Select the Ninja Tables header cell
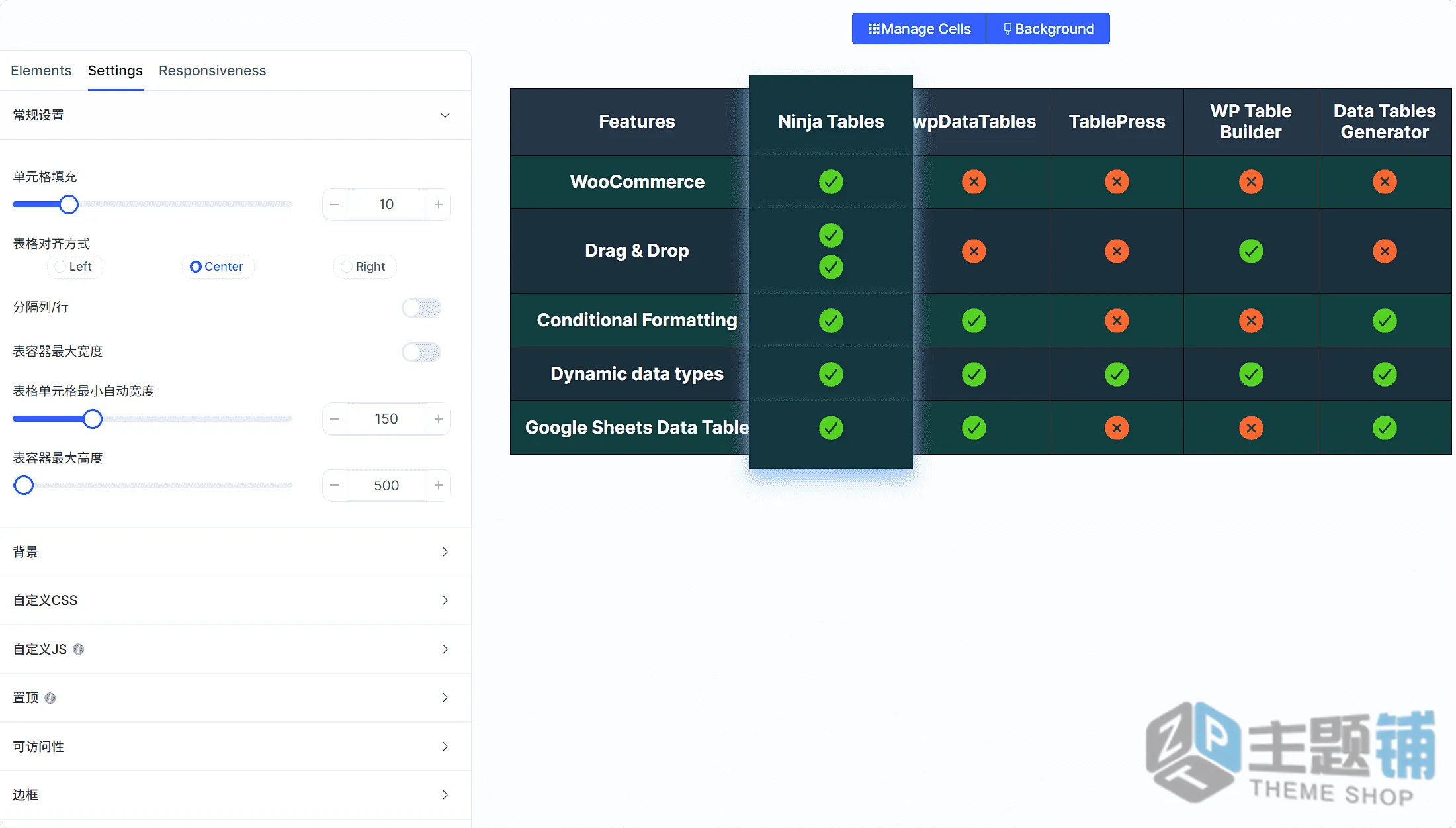Image resolution: width=1456 pixels, height=828 pixels. (x=831, y=115)
